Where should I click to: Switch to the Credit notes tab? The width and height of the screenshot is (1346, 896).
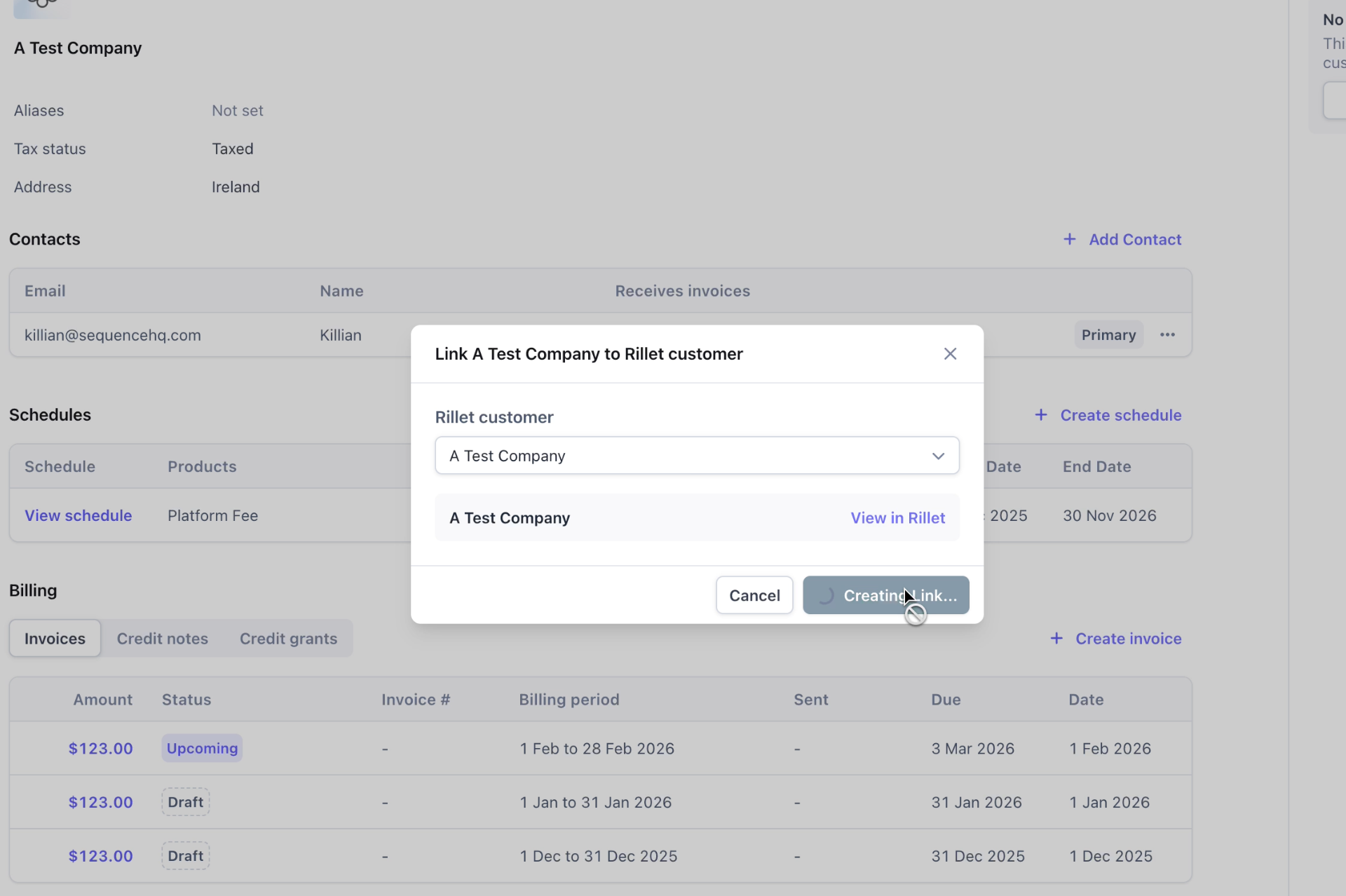(x=162, y=638)
